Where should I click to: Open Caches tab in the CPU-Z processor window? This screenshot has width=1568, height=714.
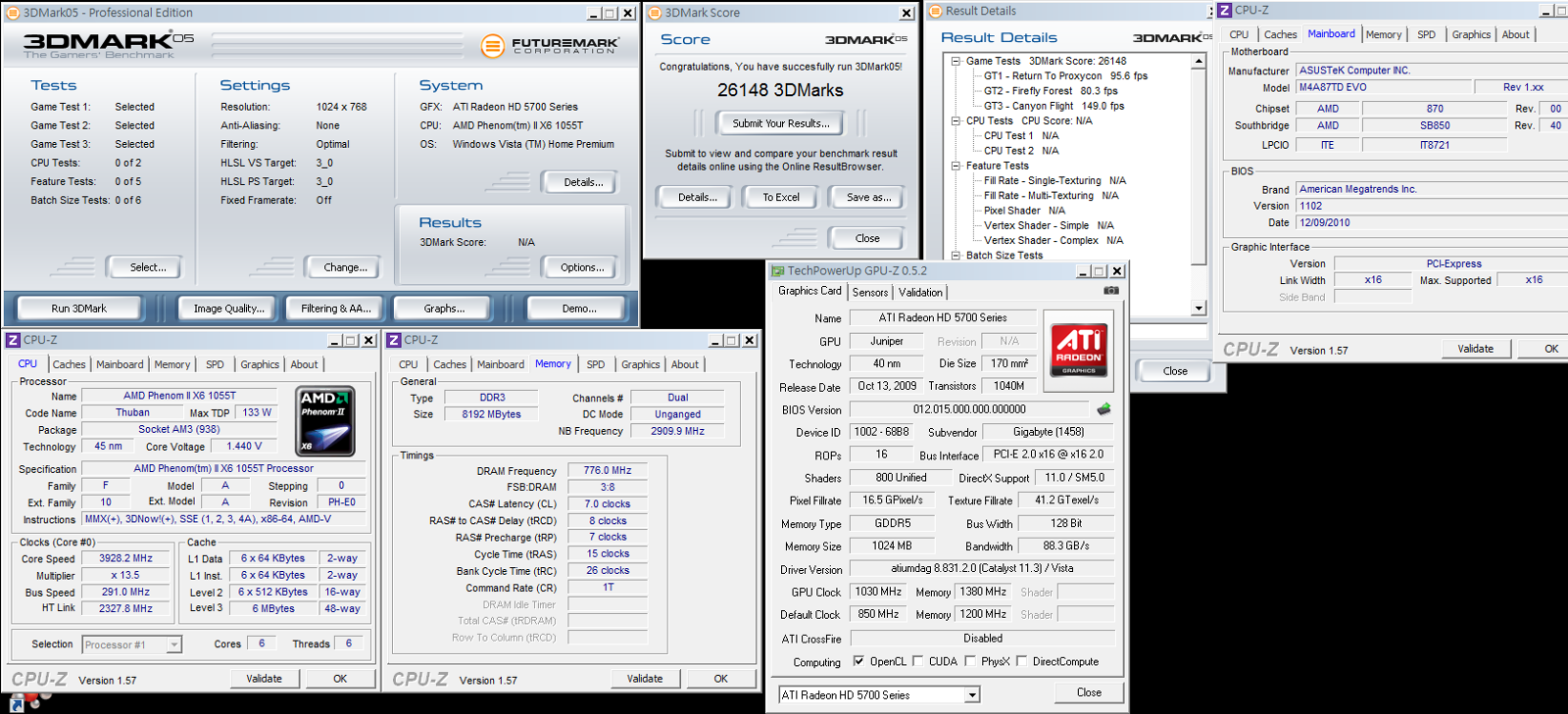pyautogui.click(x=69, y=364)
